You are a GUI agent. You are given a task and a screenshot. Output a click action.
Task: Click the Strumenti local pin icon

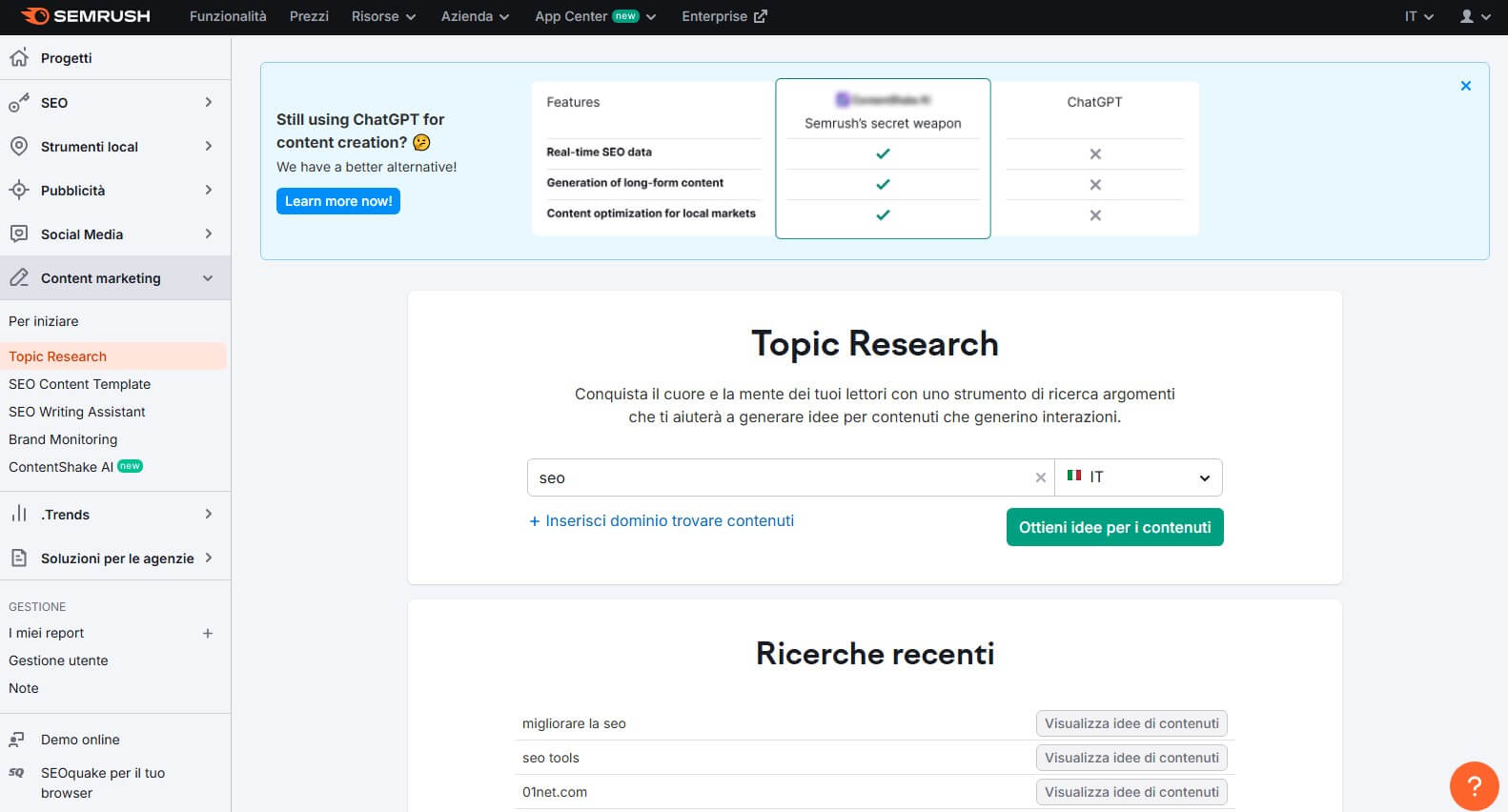pyautogui.click(x=18, y=147)
